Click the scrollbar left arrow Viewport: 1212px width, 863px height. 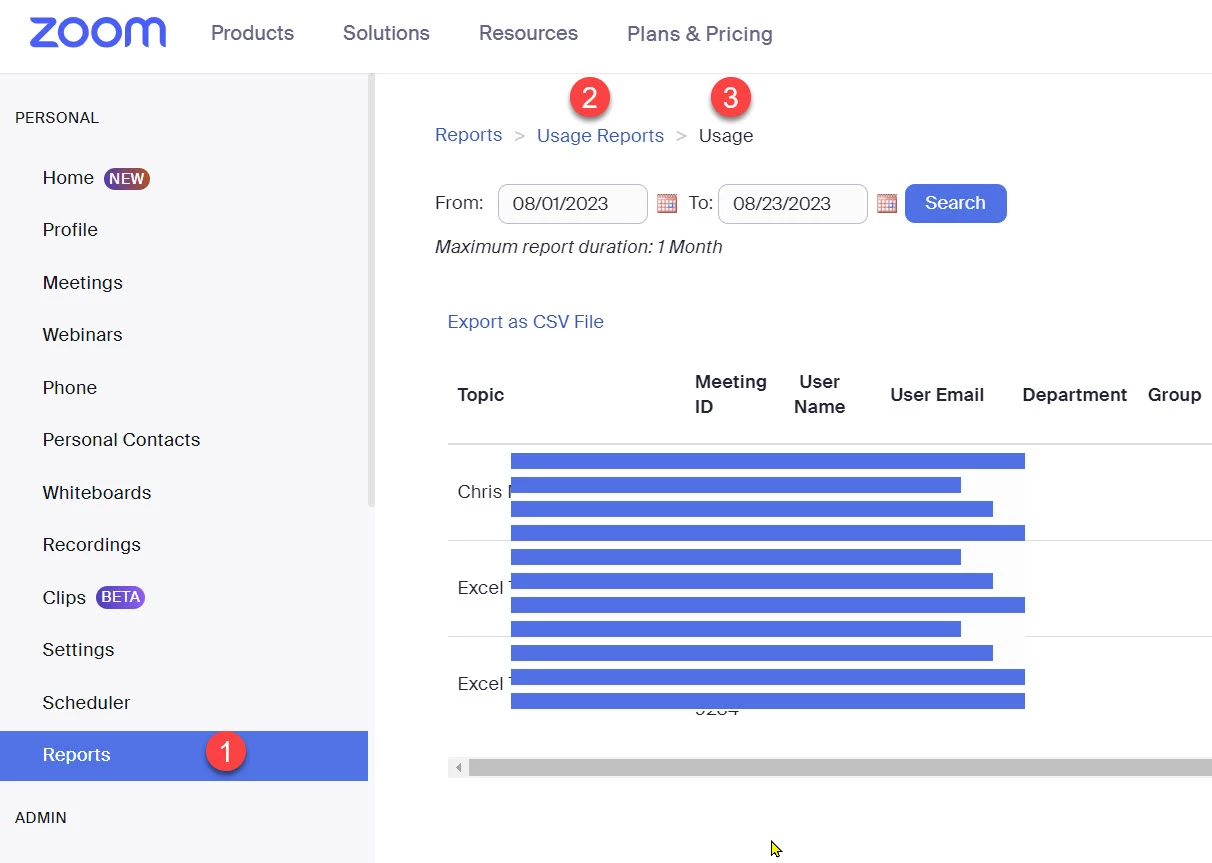click(x=459, y=768)
